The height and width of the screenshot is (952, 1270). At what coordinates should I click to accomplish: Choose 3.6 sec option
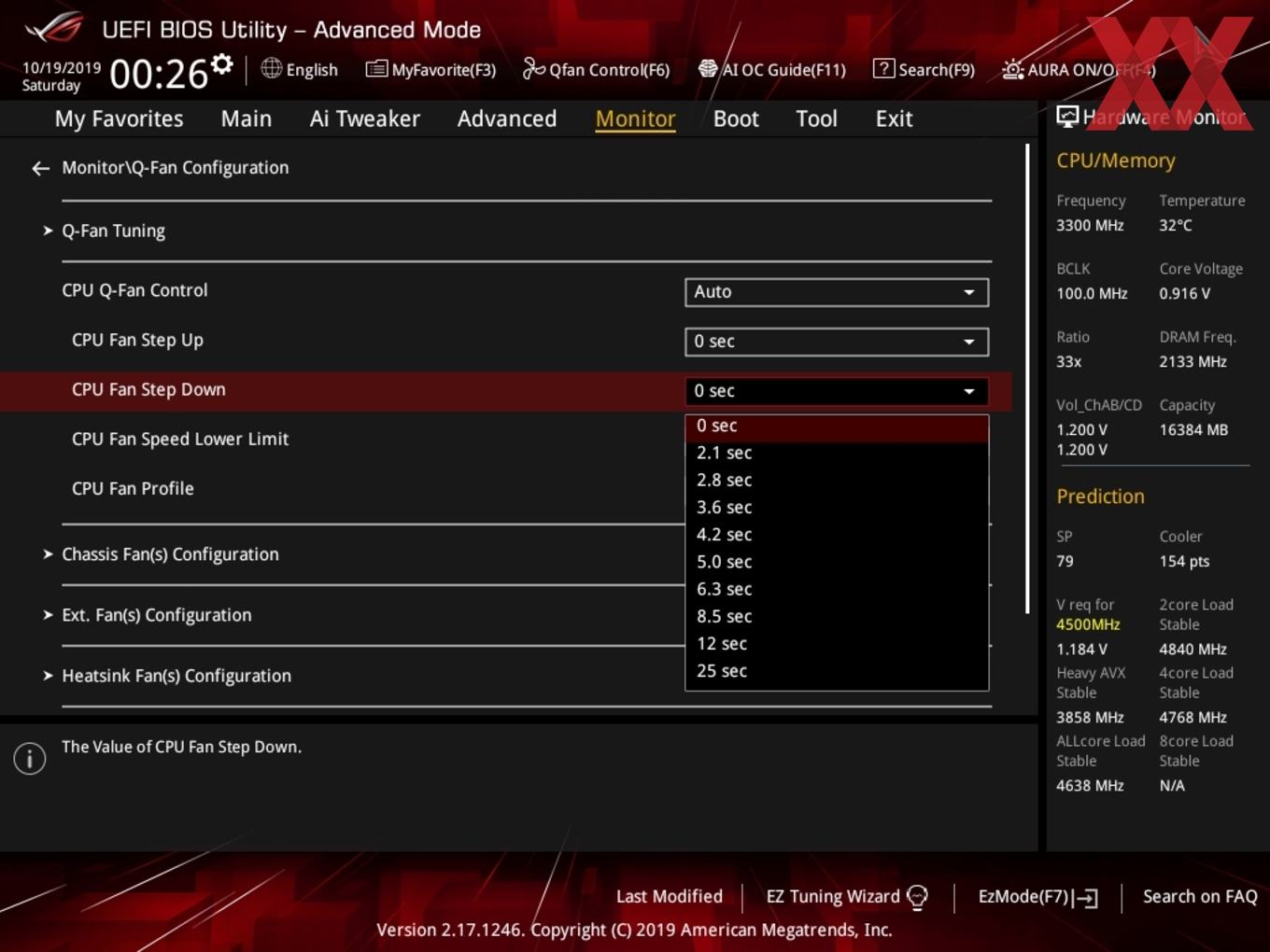pyautogui.click(x=837, y=508)
